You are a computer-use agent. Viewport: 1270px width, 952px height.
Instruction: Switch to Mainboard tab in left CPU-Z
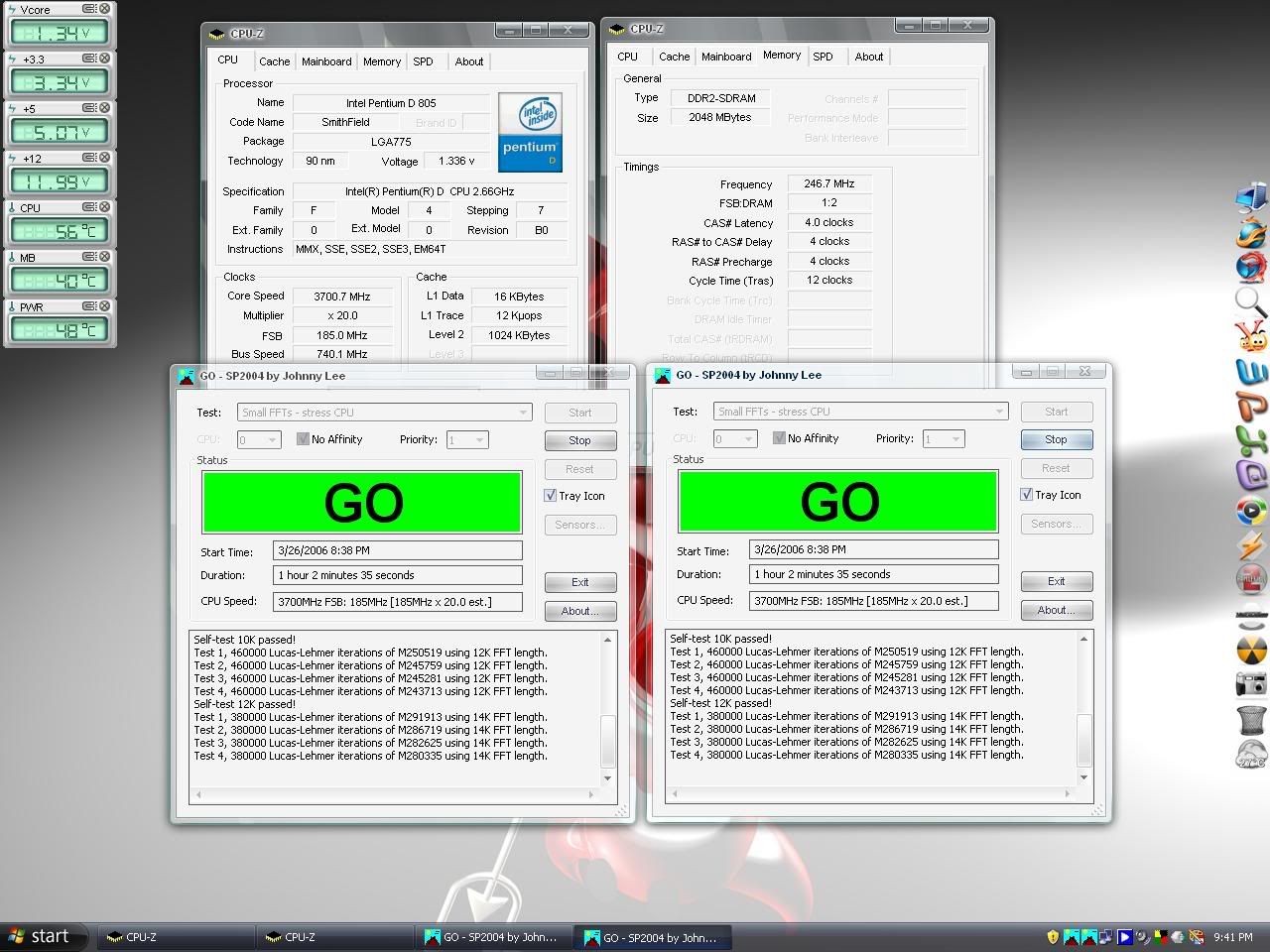(x=326, y=61)
